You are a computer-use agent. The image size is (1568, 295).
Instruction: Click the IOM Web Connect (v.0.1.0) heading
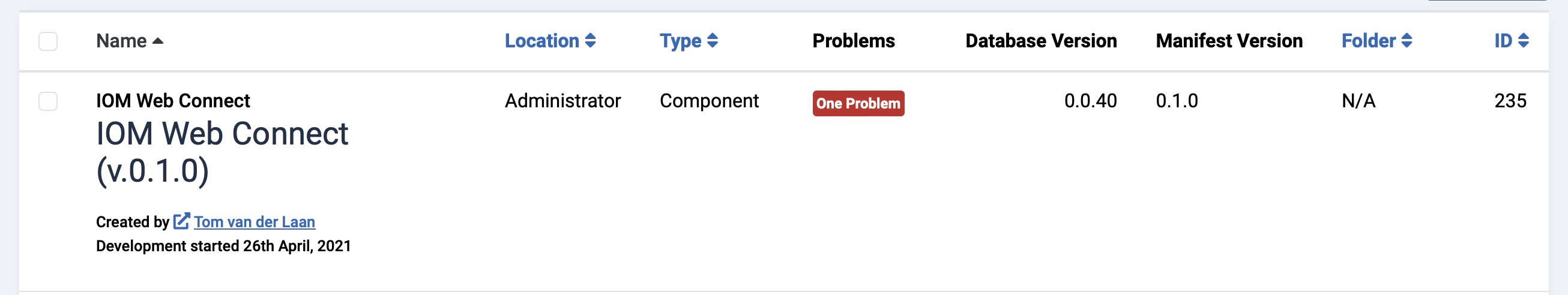pos(222,152)
